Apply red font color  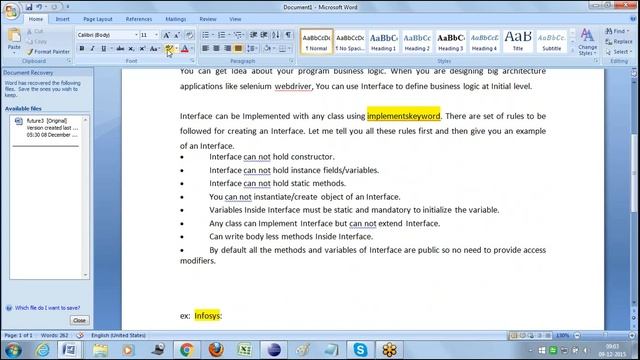point(184,49)
